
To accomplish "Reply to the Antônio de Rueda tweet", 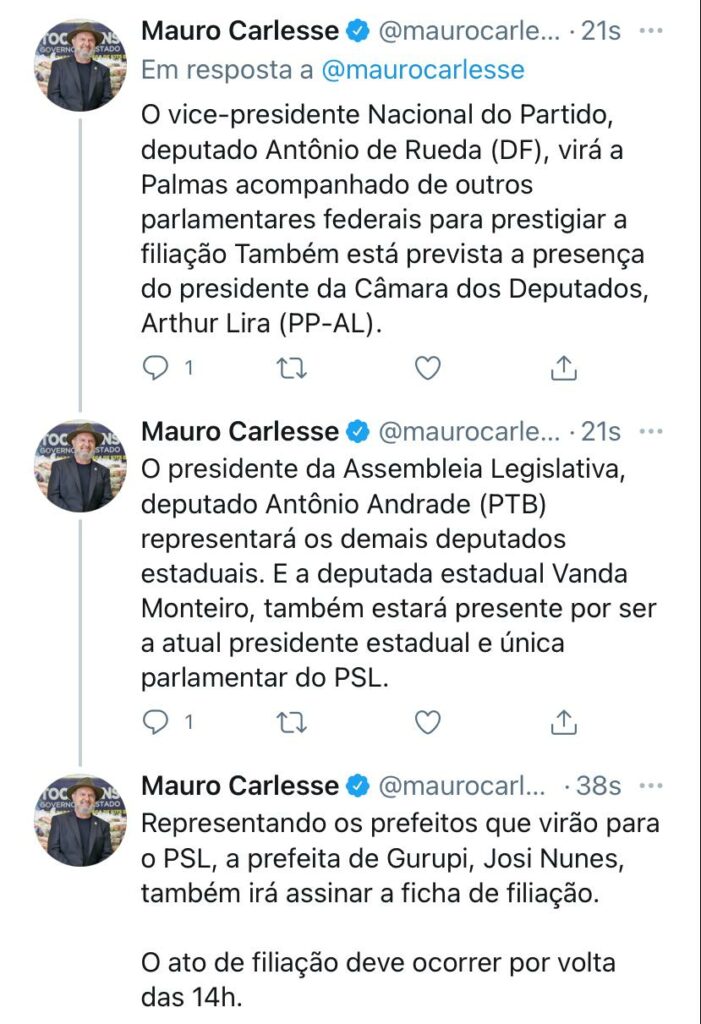I will click(x=156, y=368).
